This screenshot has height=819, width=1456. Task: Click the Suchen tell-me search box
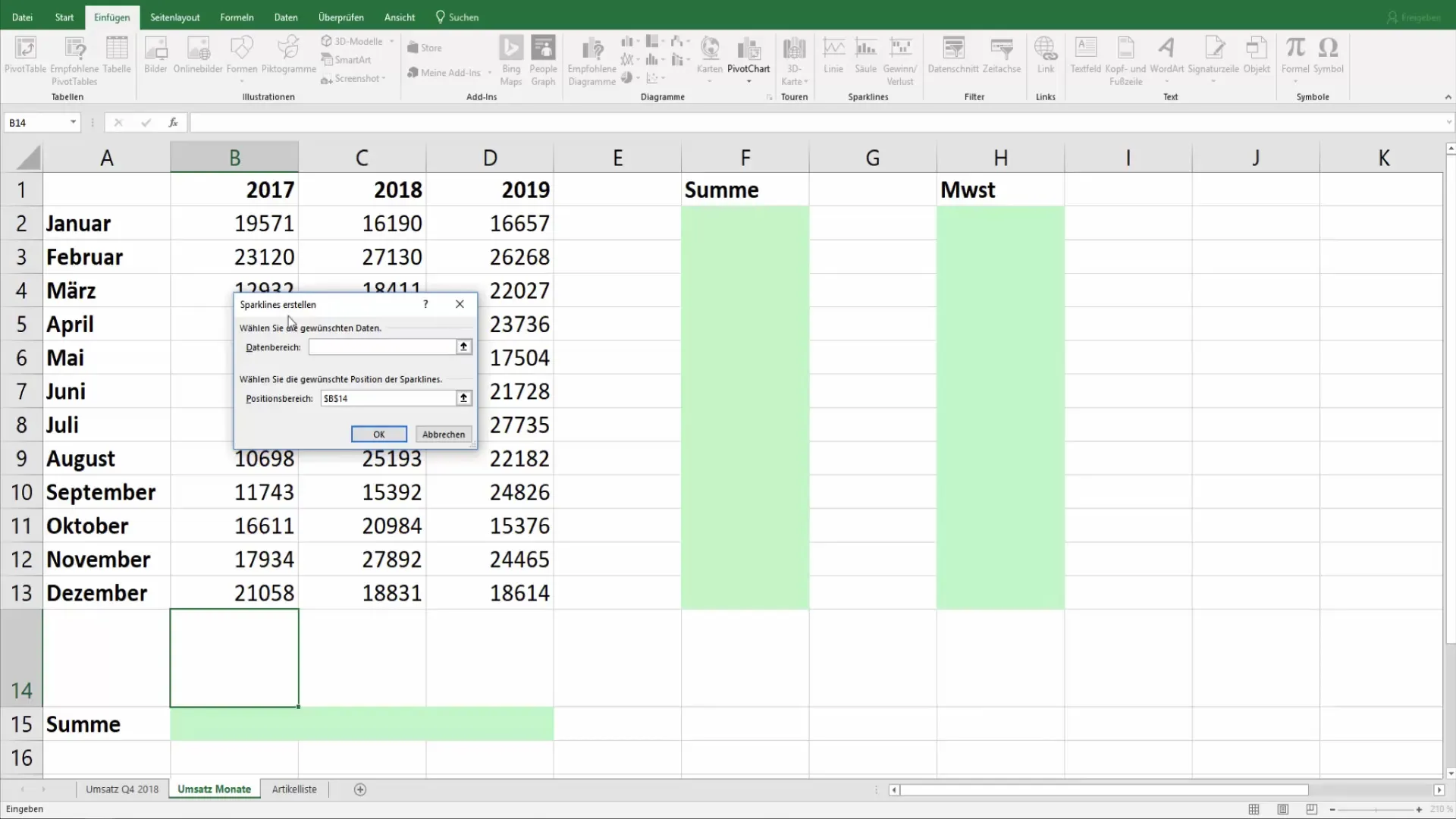pos(457,17)
